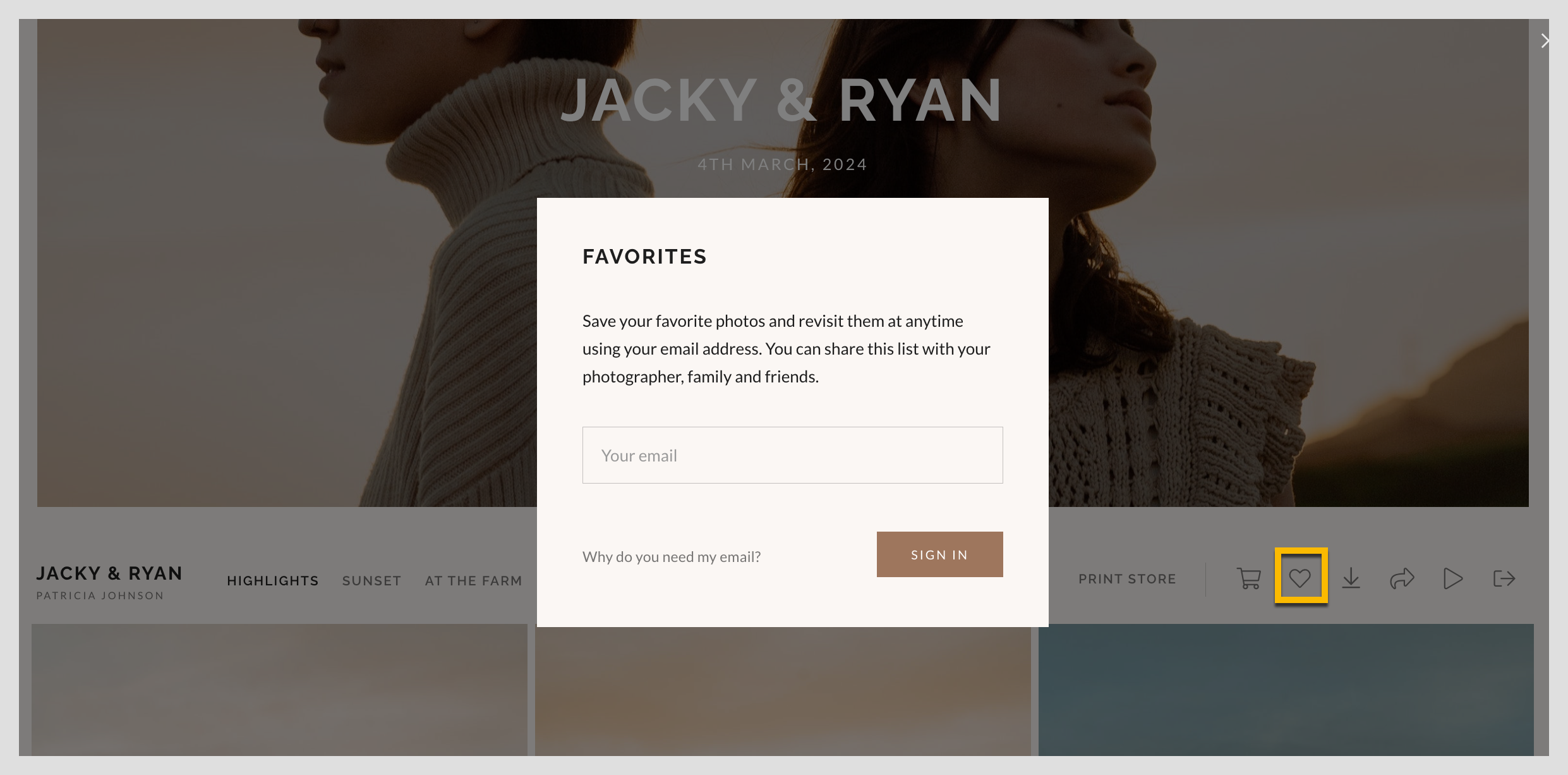Viewport: 1568px width, 775px height.
Task: Click the Patricia Johnson photographer name
Action: pyautogui.click(x=100, y=595)
